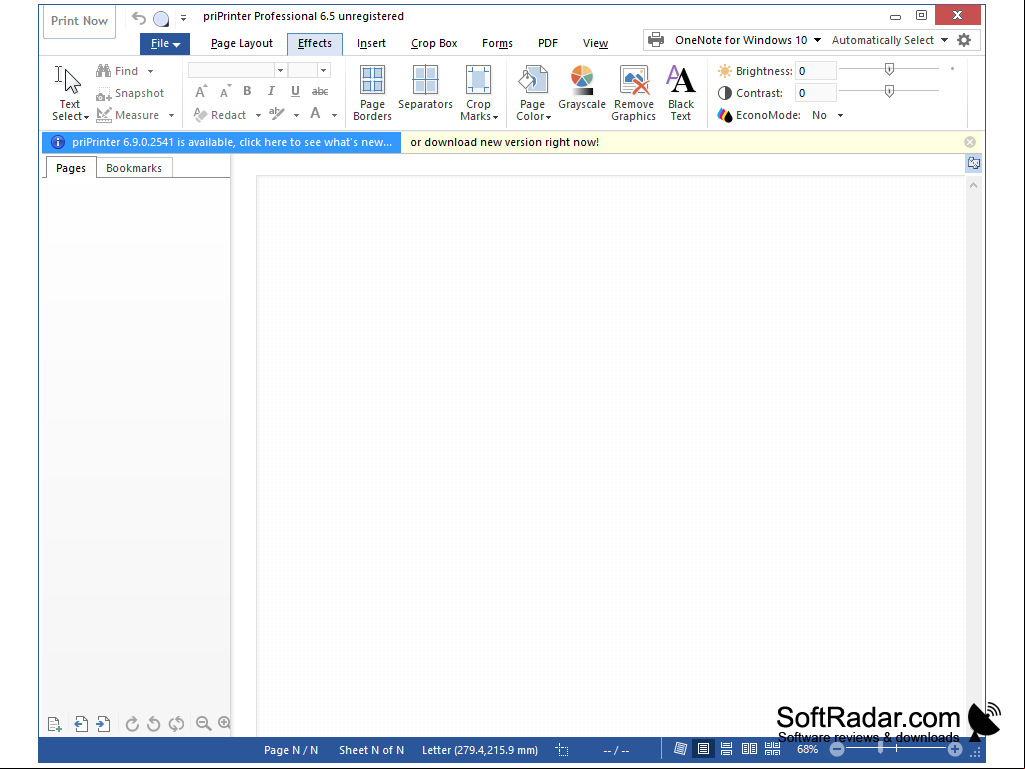Click the printer icon beside OneNote
Screen dimensions: 1025x769
click(656, 40)
